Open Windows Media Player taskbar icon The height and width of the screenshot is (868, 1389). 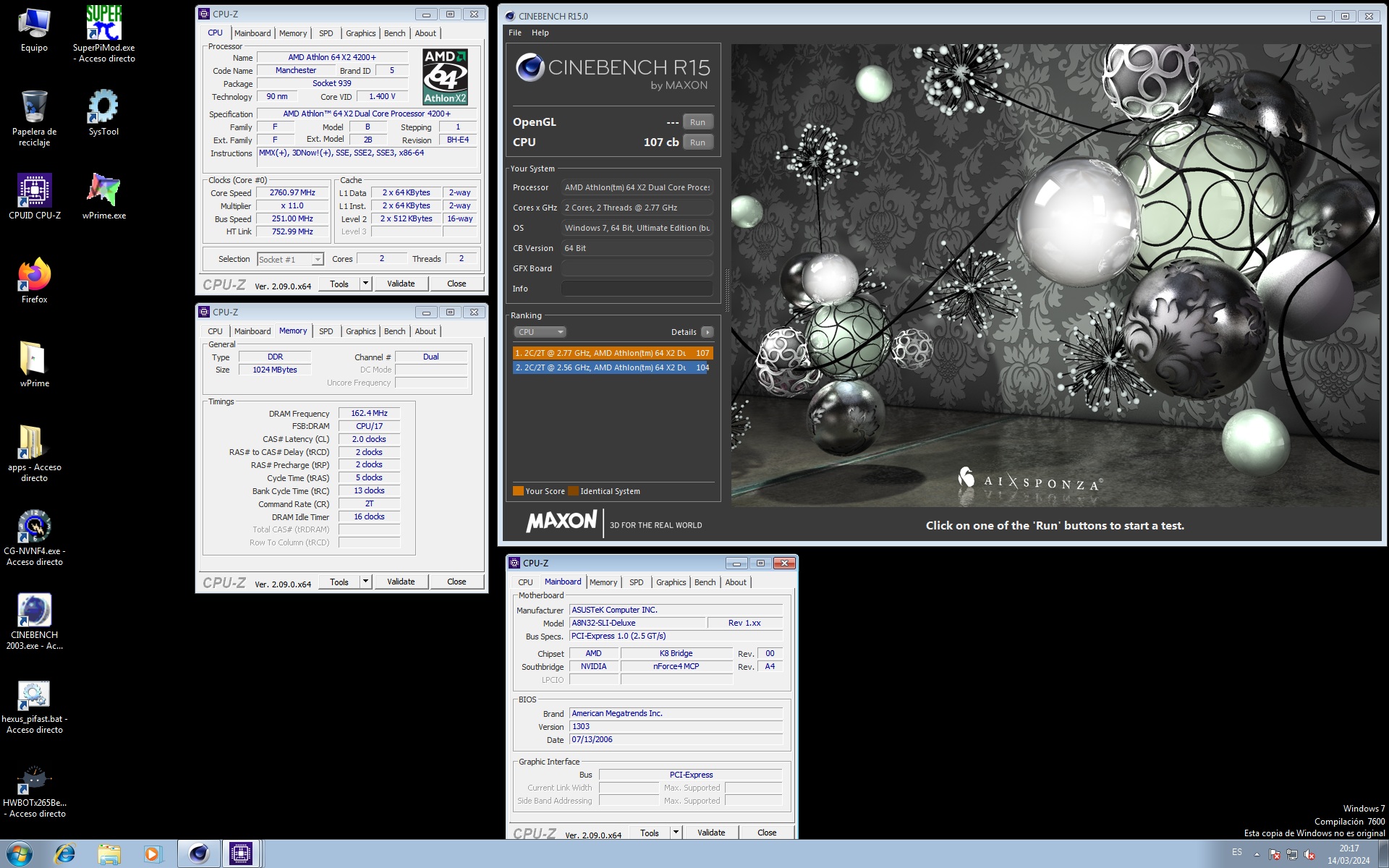pos(152,854)
